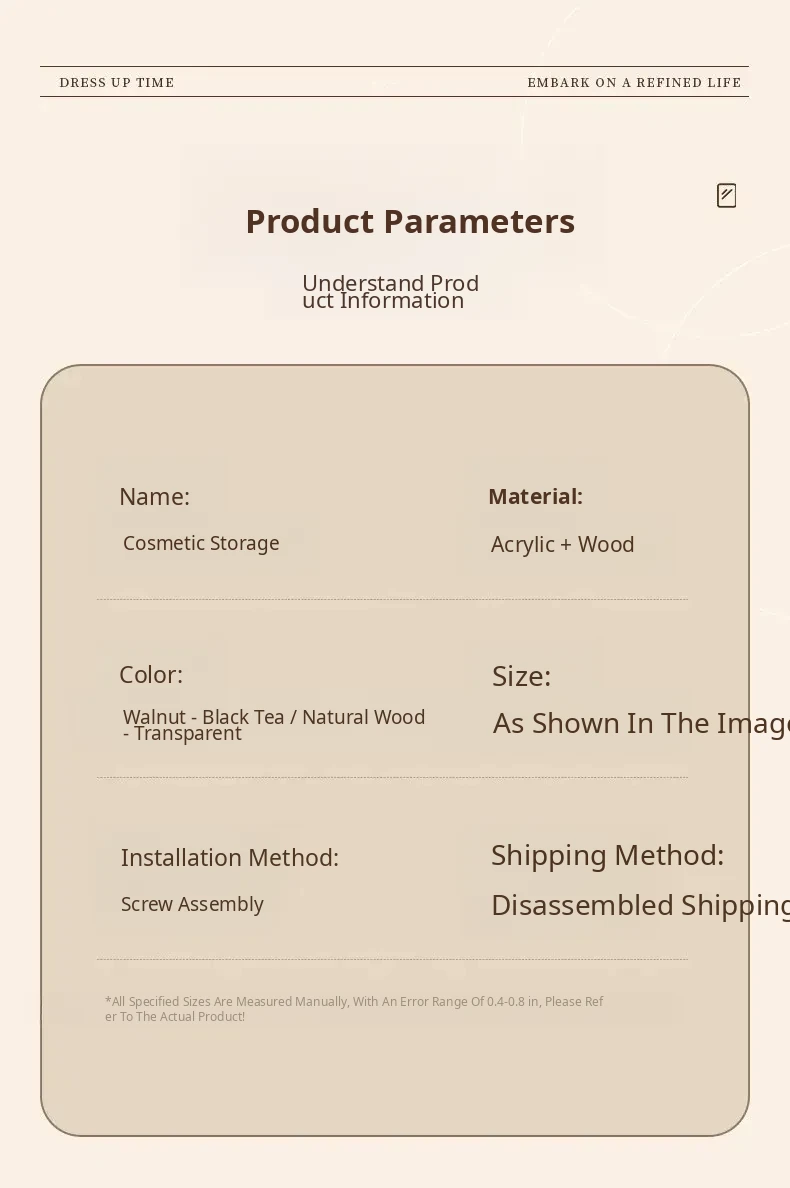Click EMBARK ON A REFINED LIFE text
Viewport: 790px width, 1188px height.
point(634,83)
